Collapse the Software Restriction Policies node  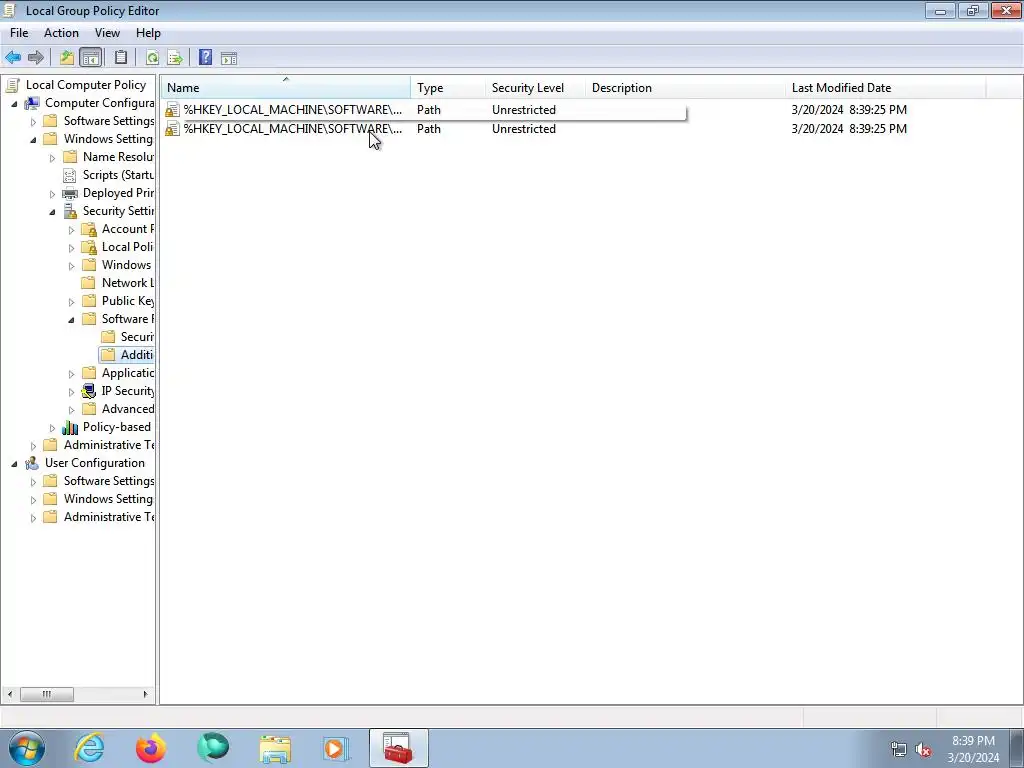(x=72, y=319)
